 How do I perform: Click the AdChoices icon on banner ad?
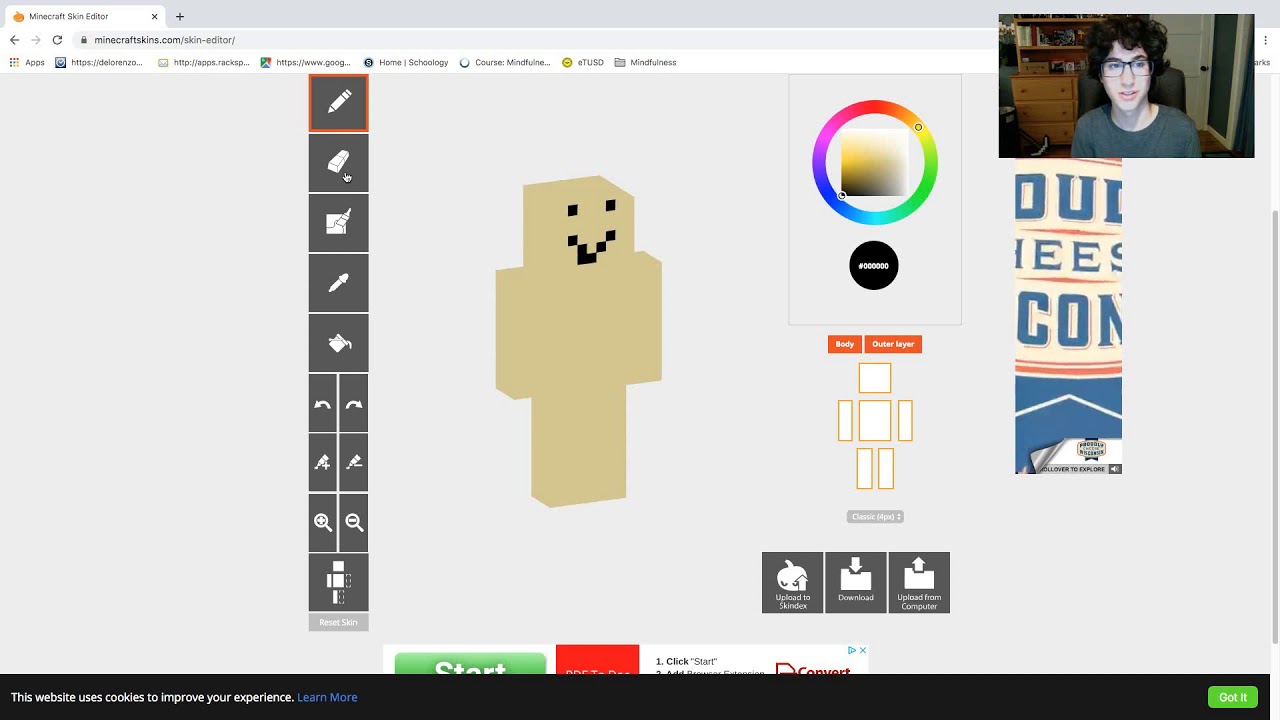tap(852, 650)
